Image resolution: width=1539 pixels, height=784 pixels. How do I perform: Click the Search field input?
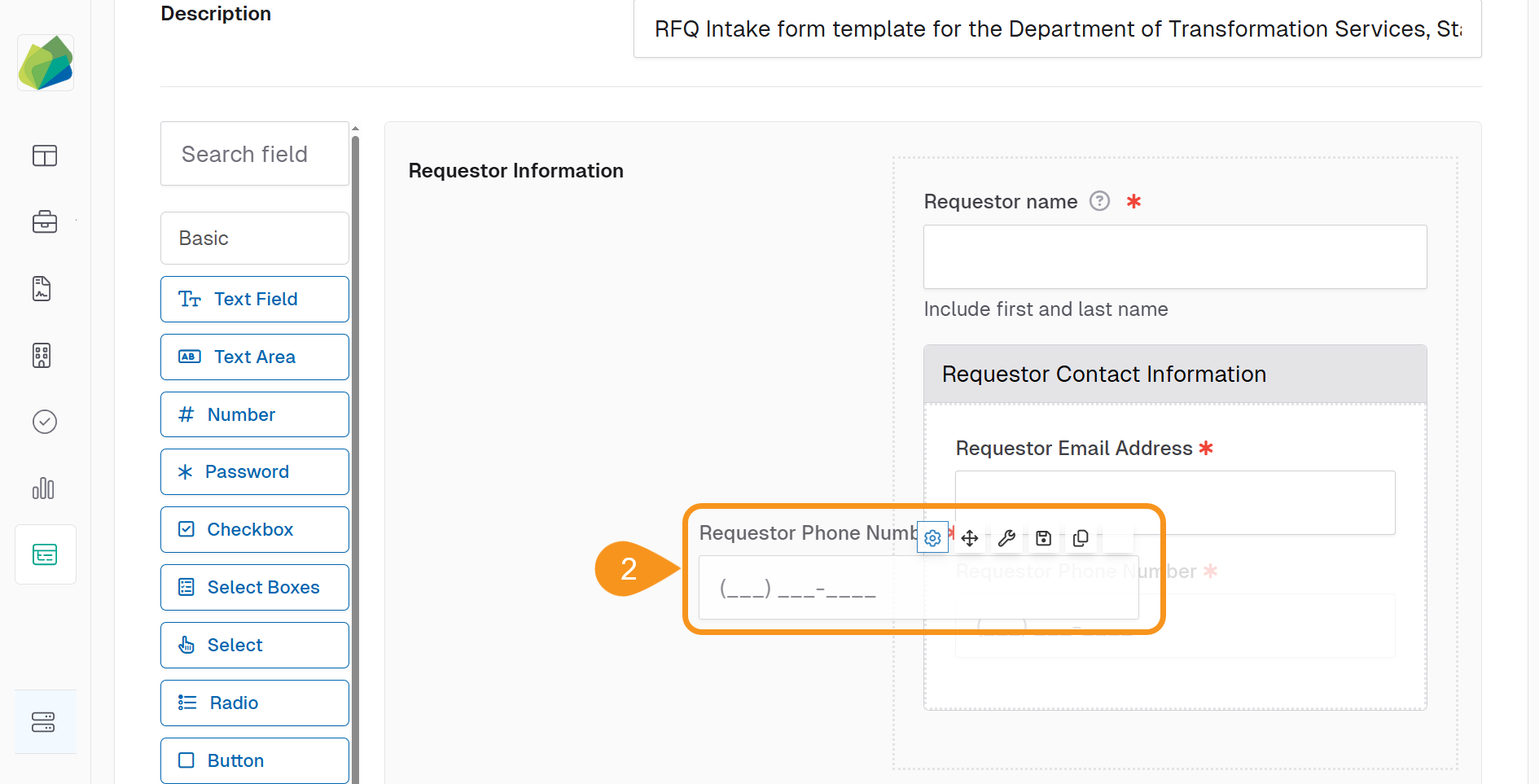click(254, 155)
